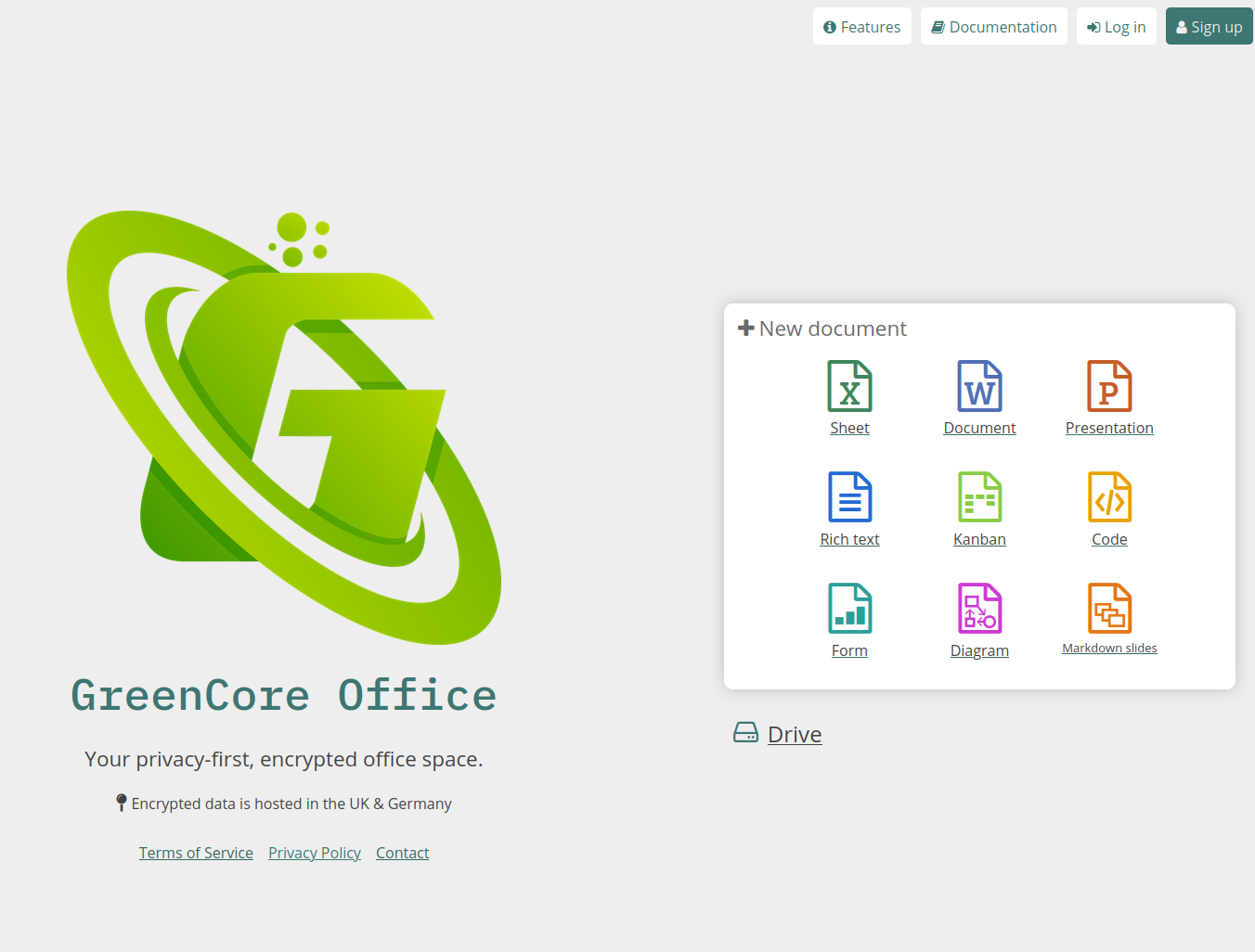Open a new Presentation via its icon

tap(1109, 386)
